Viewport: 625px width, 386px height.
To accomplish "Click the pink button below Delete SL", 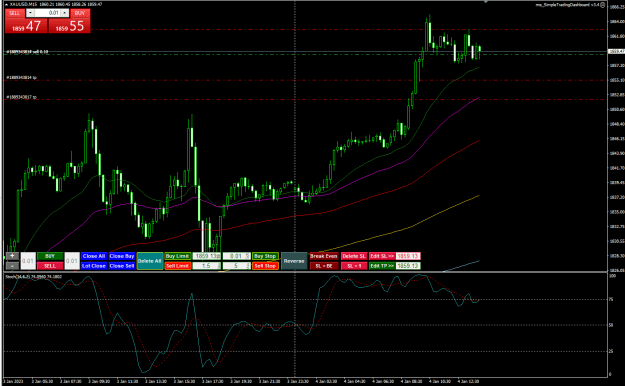I will point(354,266).
